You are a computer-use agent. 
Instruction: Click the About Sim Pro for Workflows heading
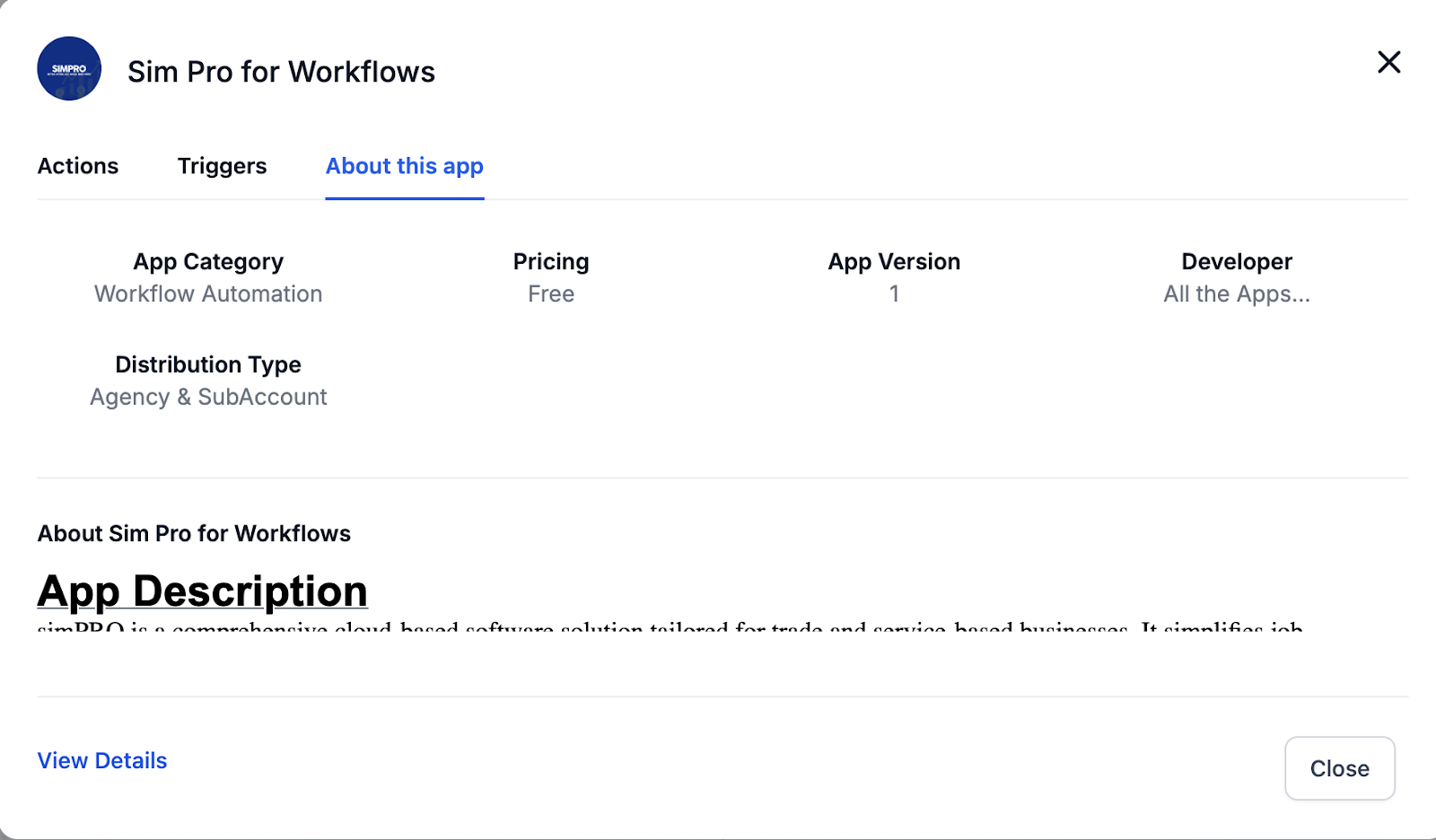[194, 534]
